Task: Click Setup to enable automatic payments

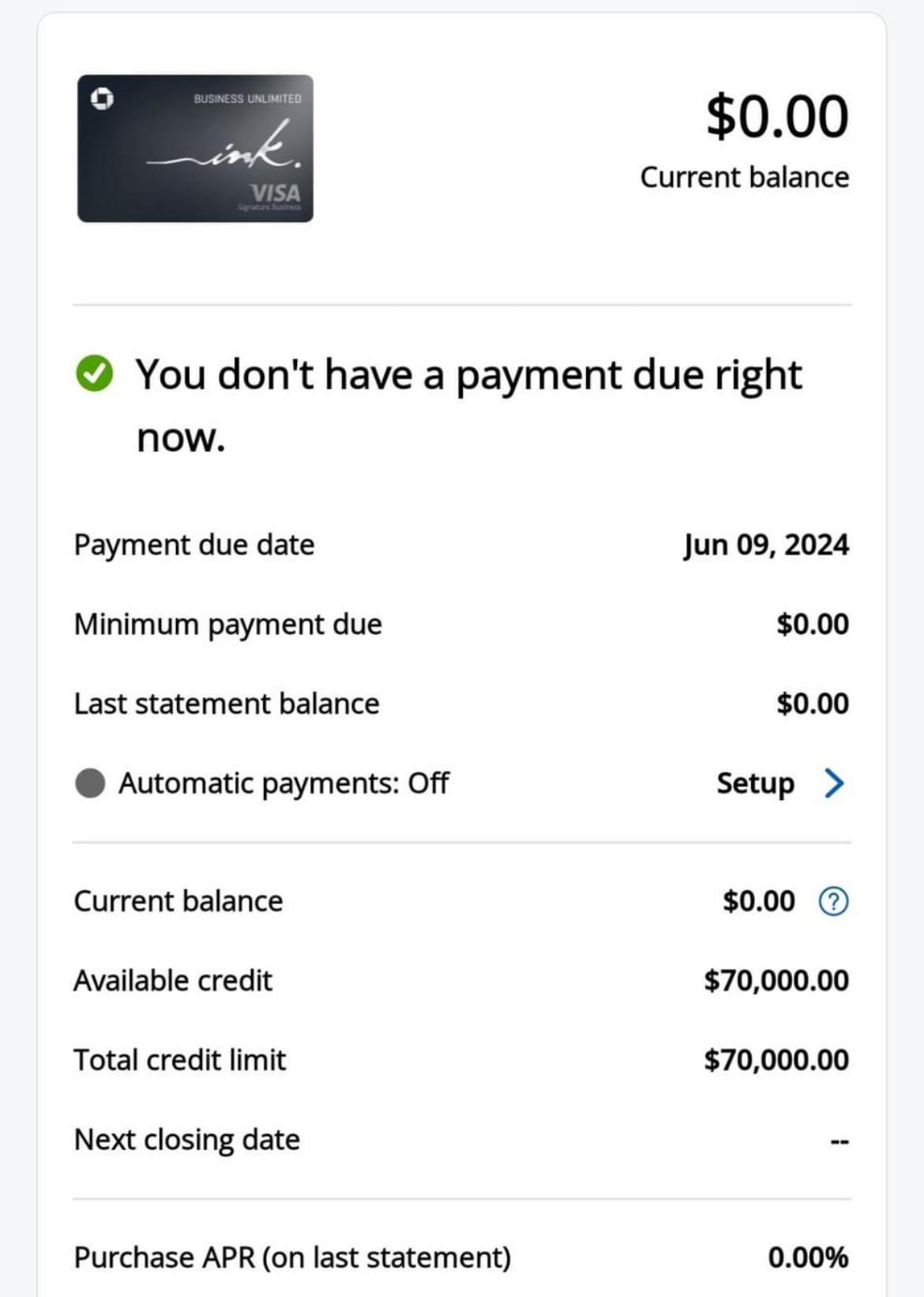Action: [755, 784]
